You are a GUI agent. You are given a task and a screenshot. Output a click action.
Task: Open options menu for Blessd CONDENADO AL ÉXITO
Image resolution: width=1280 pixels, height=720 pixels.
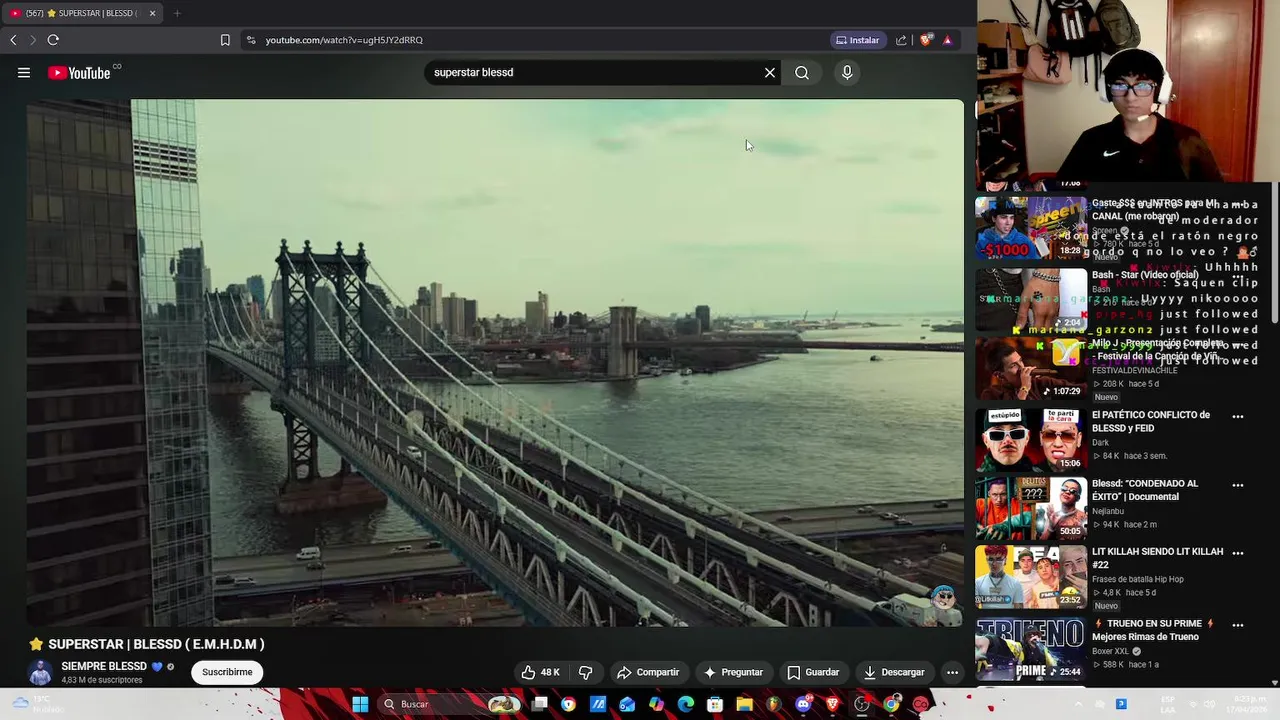[1238, 485]
